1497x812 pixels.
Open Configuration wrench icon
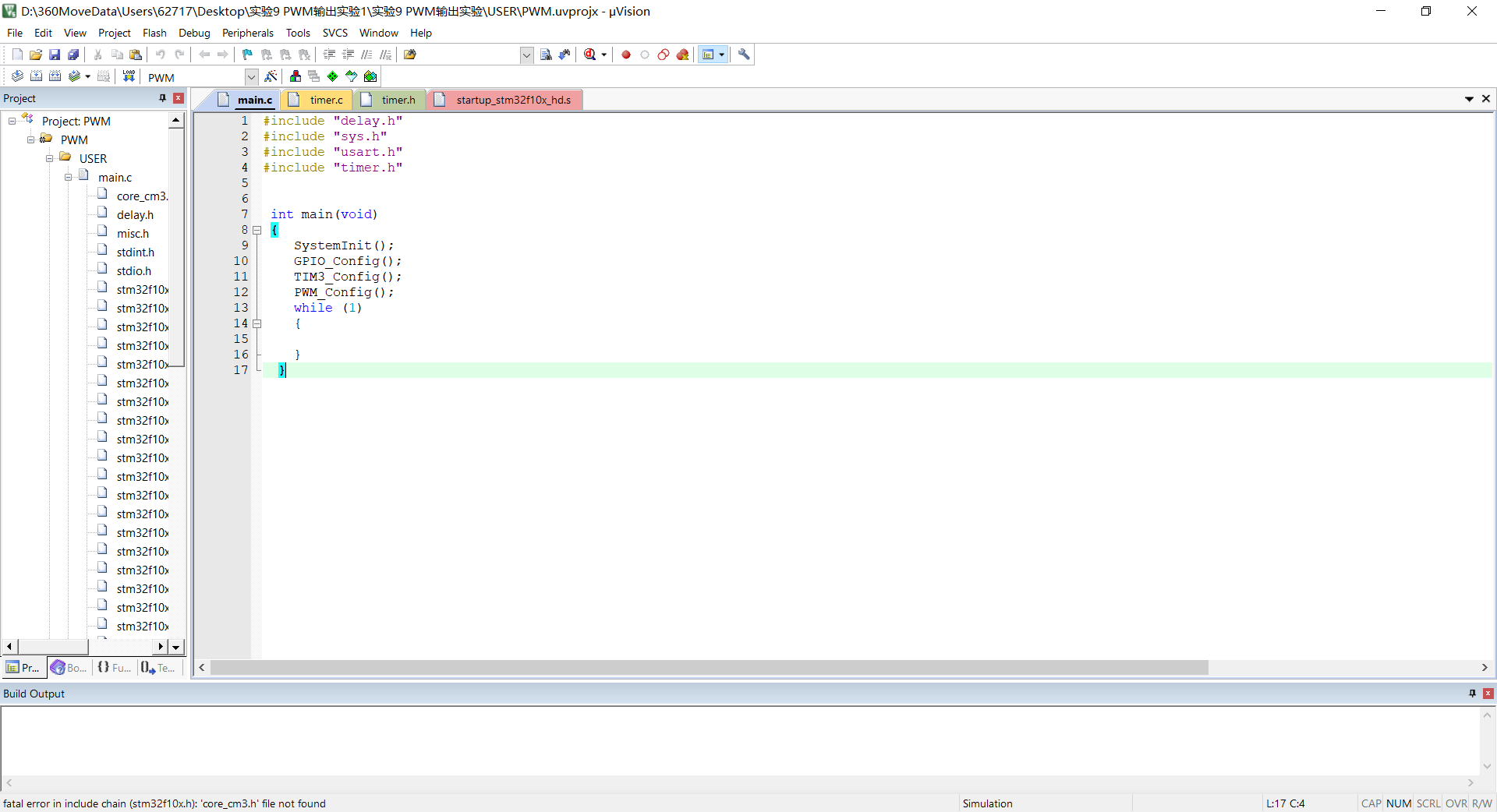[744, 55]
